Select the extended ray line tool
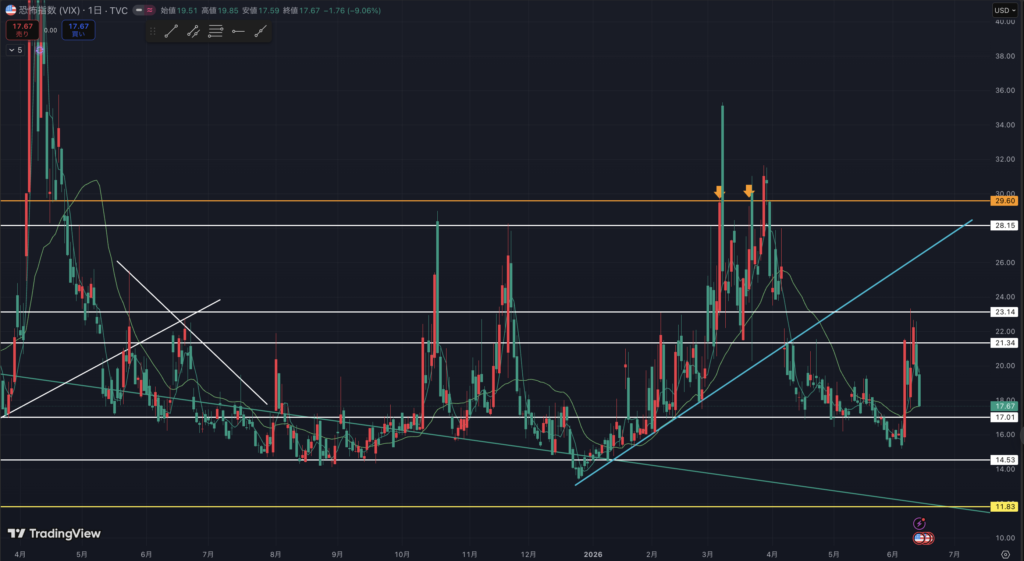 point(260,31)
